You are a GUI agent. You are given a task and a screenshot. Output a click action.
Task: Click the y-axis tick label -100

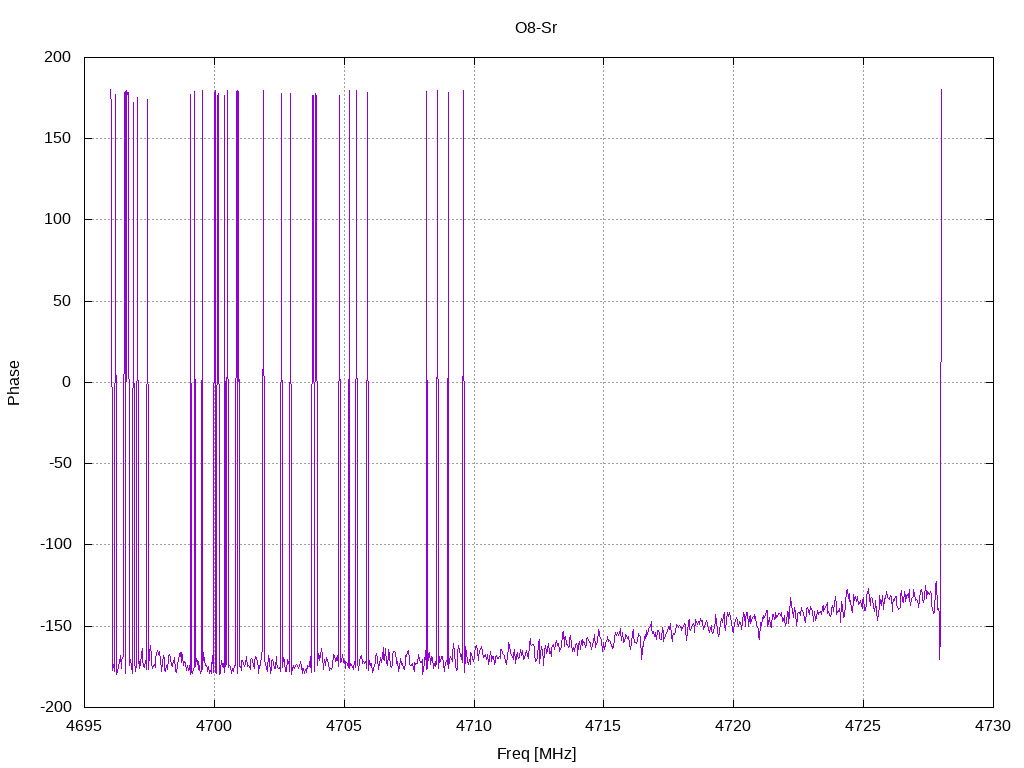(x=56, y=544)
